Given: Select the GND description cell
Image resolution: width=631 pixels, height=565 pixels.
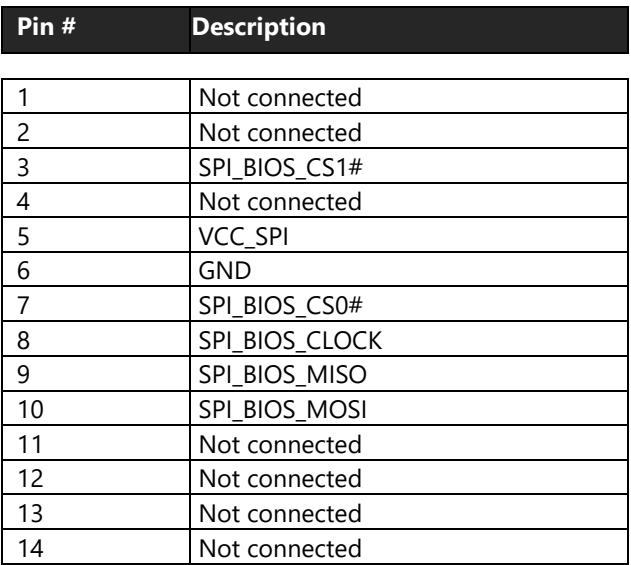Looking at the screenshot, I should click(x=409, y=269).
